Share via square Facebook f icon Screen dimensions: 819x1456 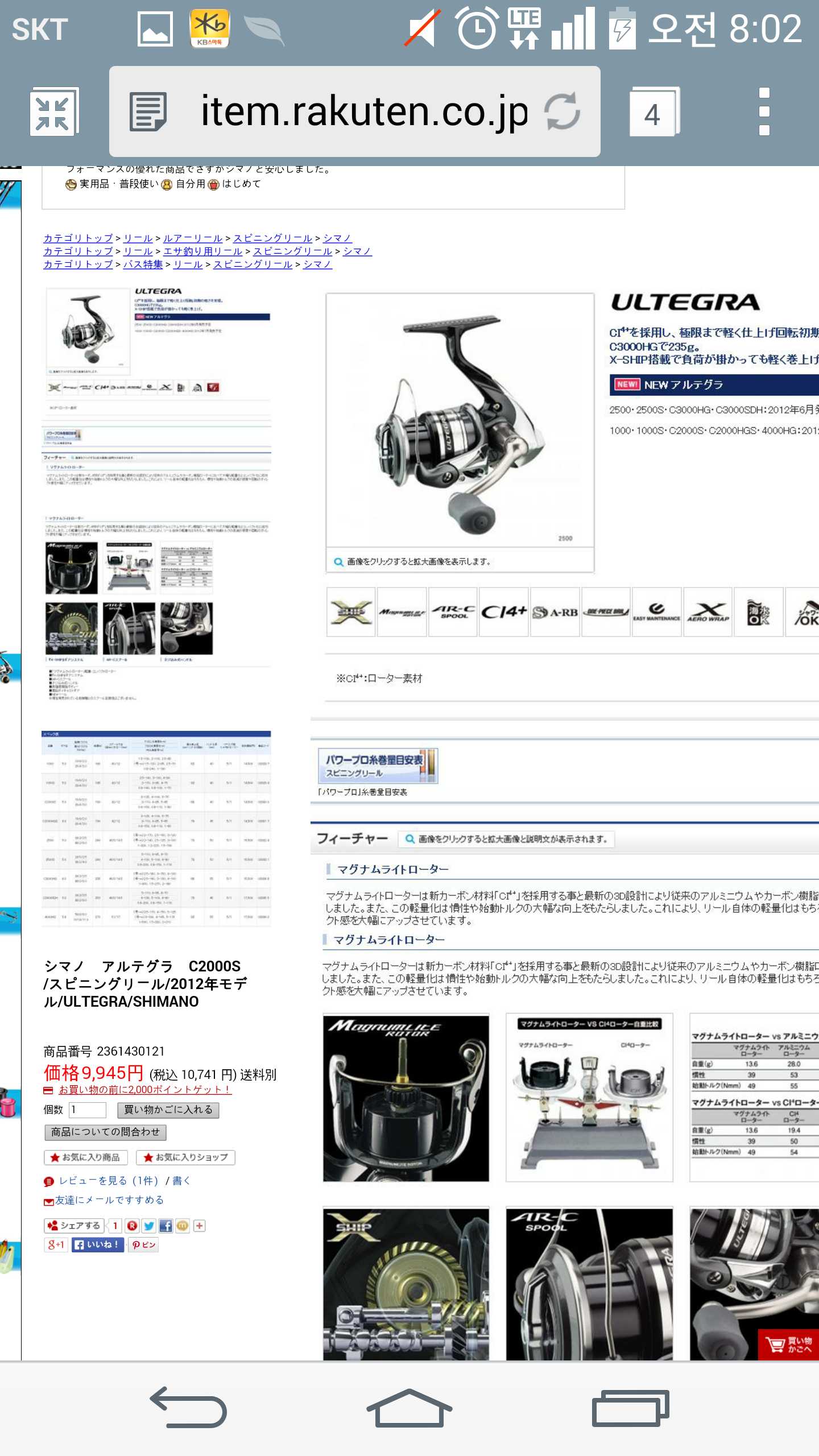pyautogui.click(x=166, y=1226)
